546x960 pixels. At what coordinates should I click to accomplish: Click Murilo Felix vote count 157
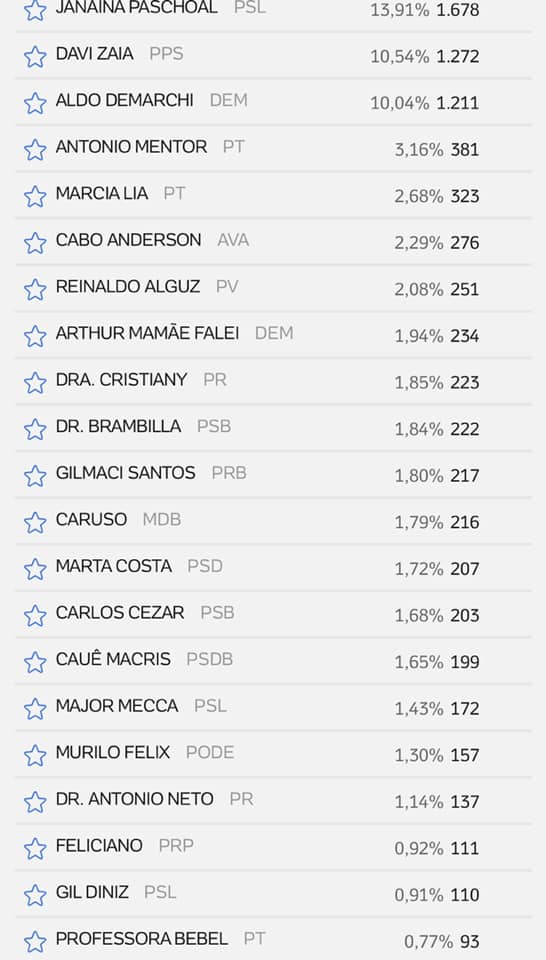click(465, 756)
